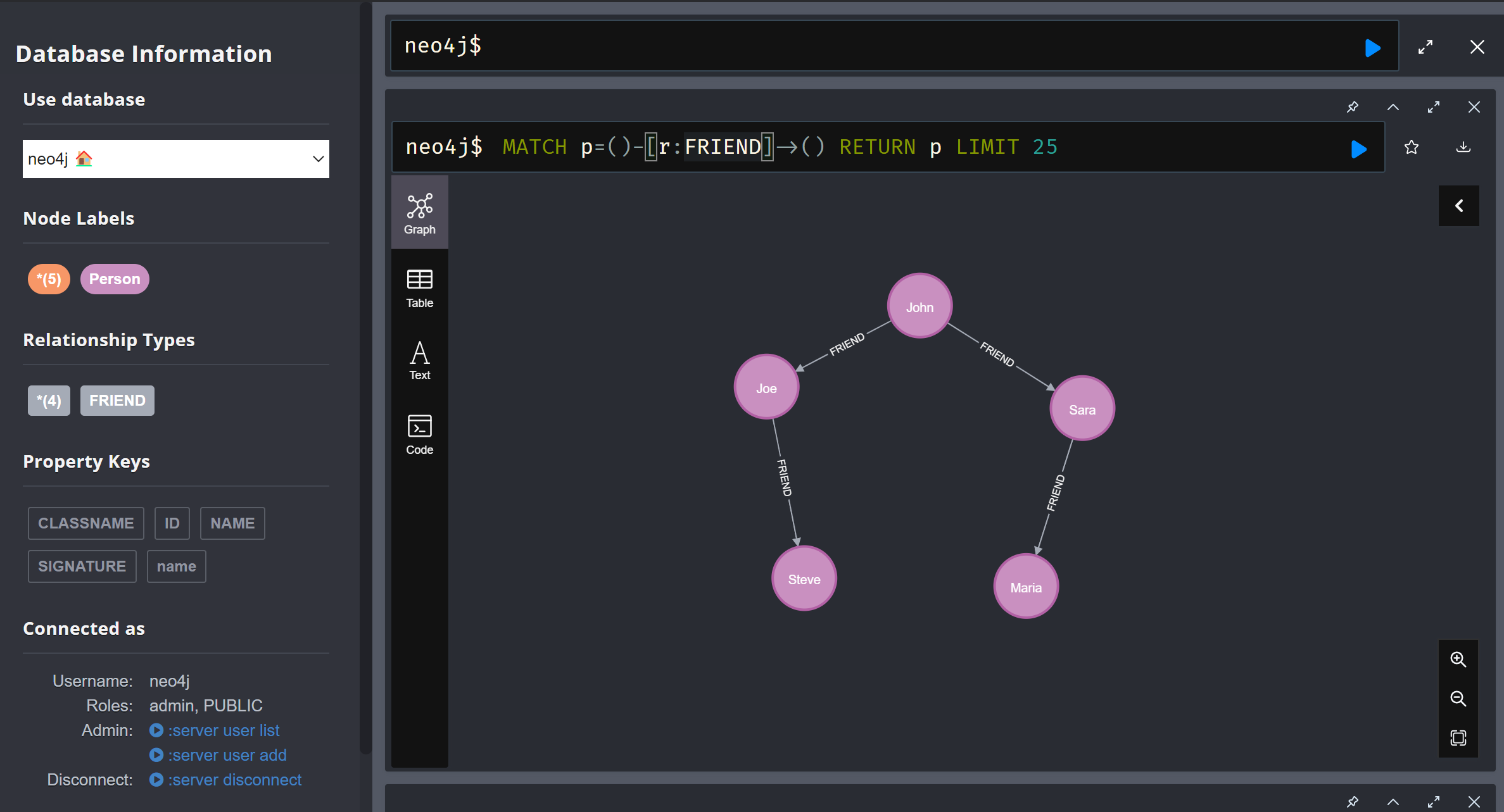
Task: Close the FRIEND query result frame
Action: 1474,107
